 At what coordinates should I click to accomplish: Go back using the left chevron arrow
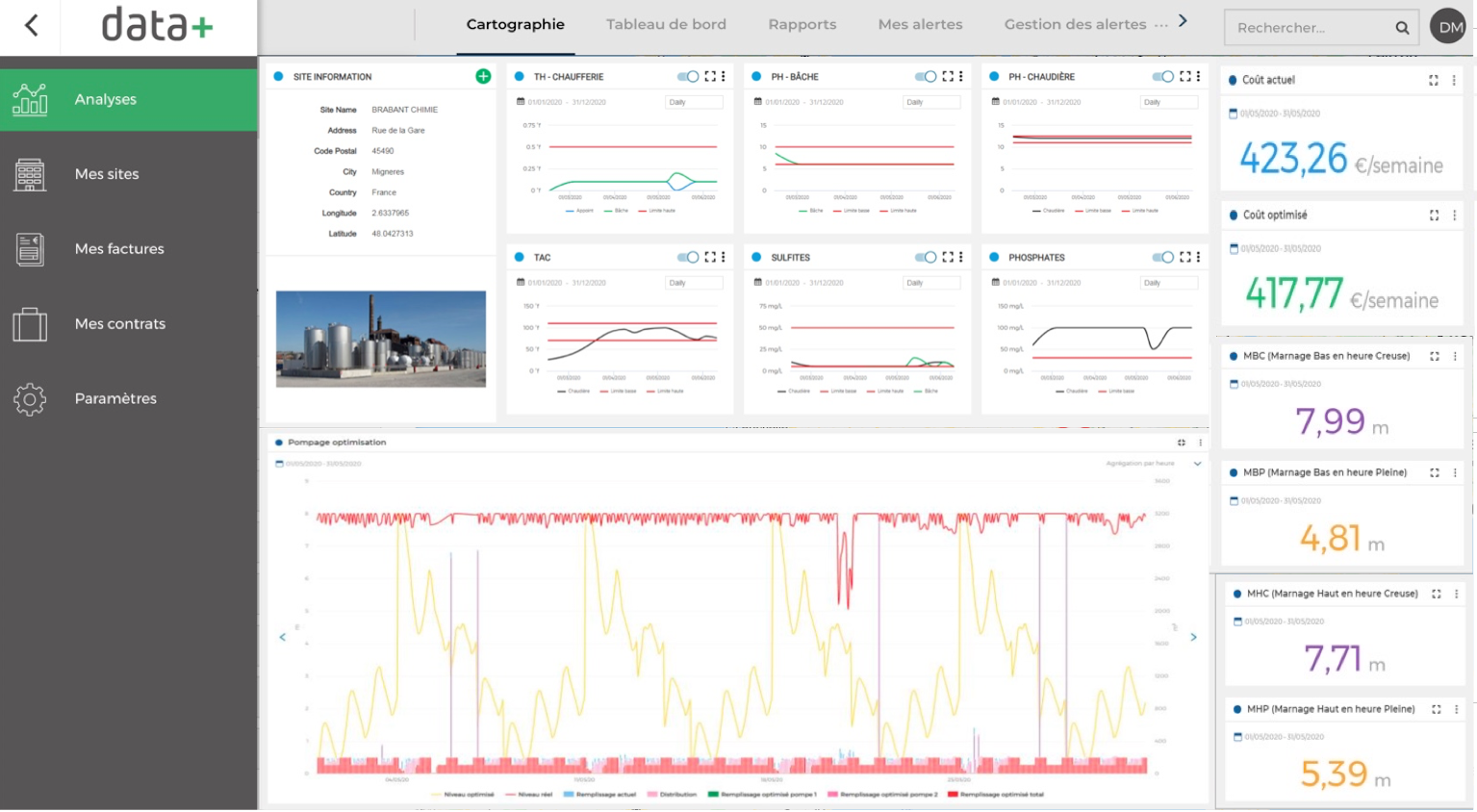pyautogui.click(x=32, y=26)
